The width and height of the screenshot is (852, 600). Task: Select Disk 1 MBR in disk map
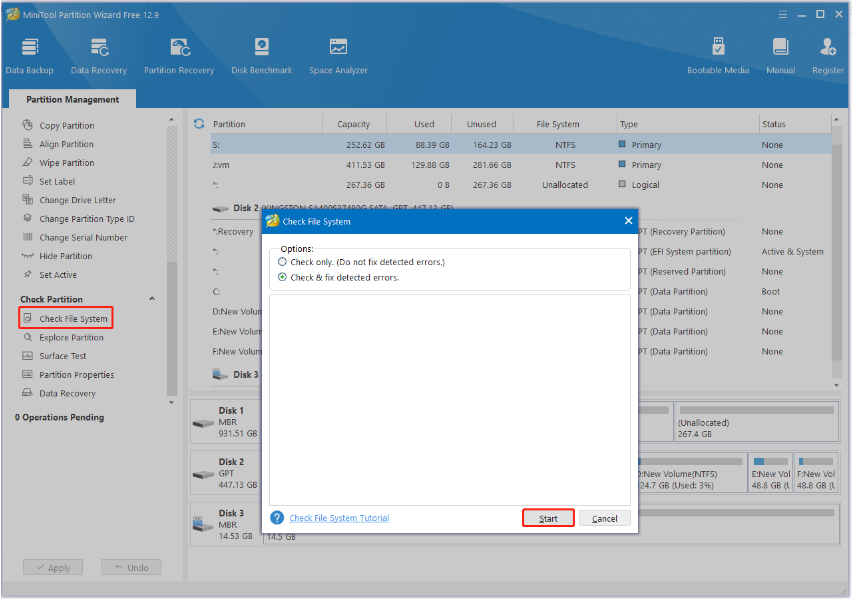(225, 422)
